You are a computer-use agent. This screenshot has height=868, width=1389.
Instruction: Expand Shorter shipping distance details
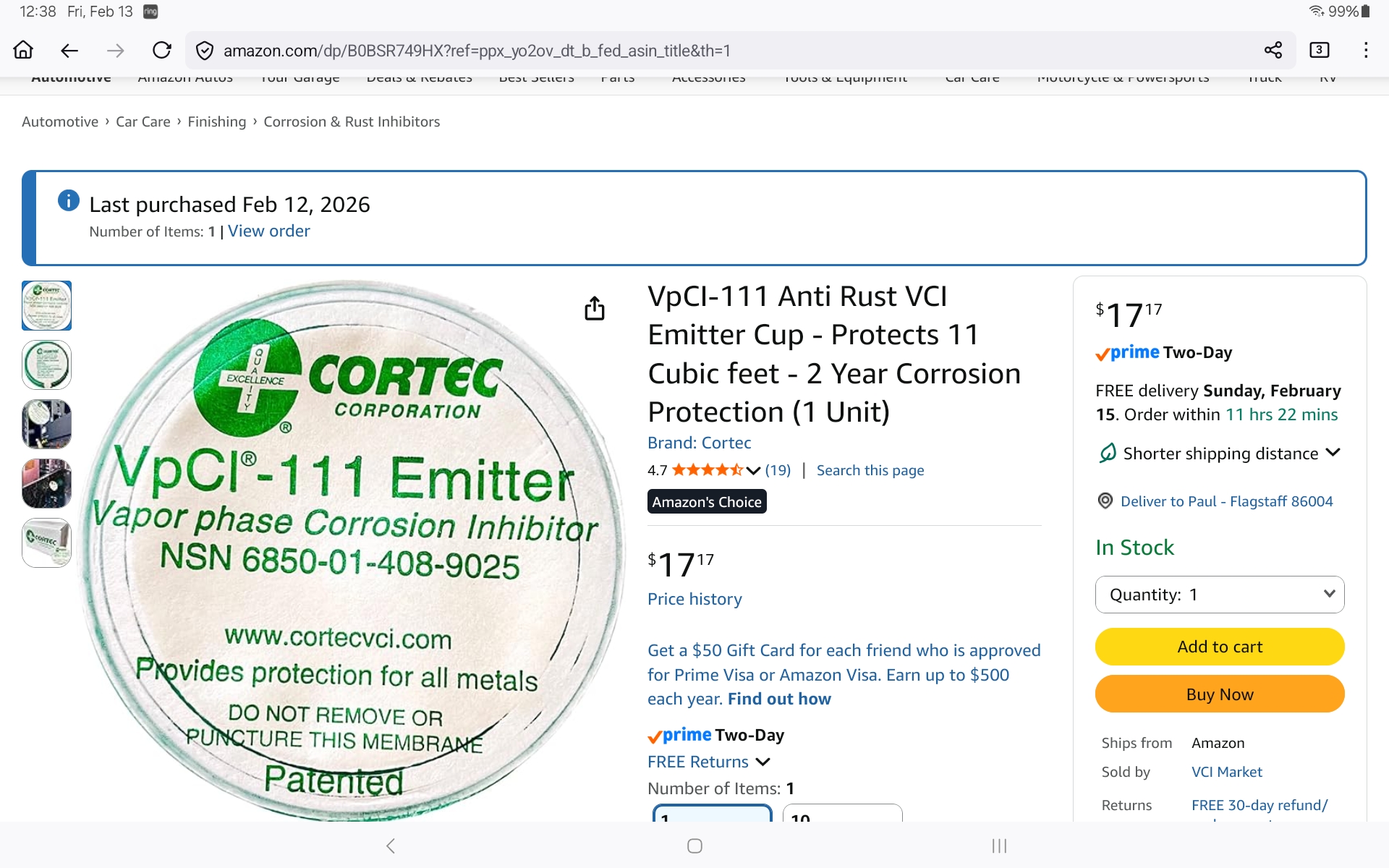[x=1333, y=453]
